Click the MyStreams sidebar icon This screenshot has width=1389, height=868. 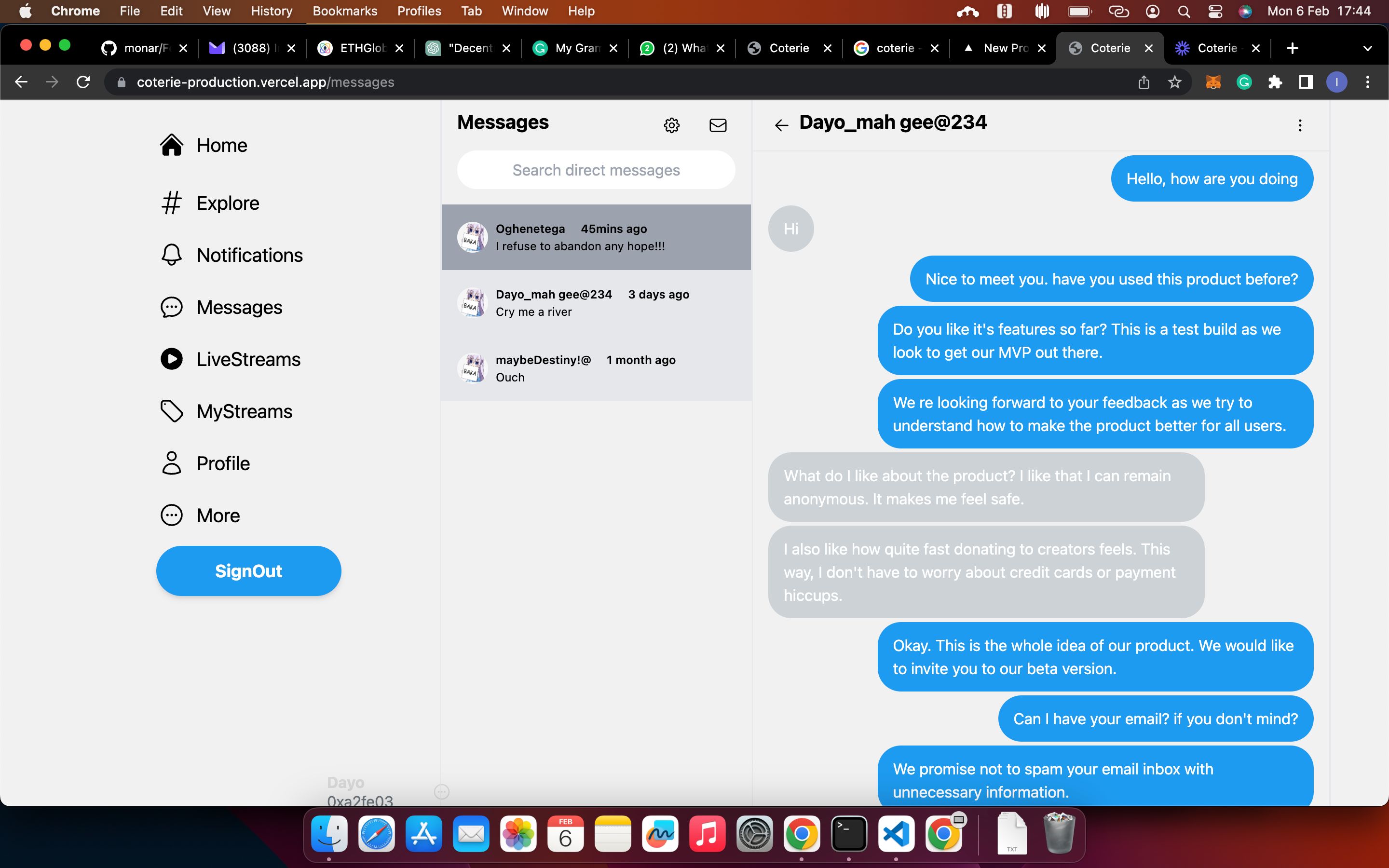(x=172, y=411)
